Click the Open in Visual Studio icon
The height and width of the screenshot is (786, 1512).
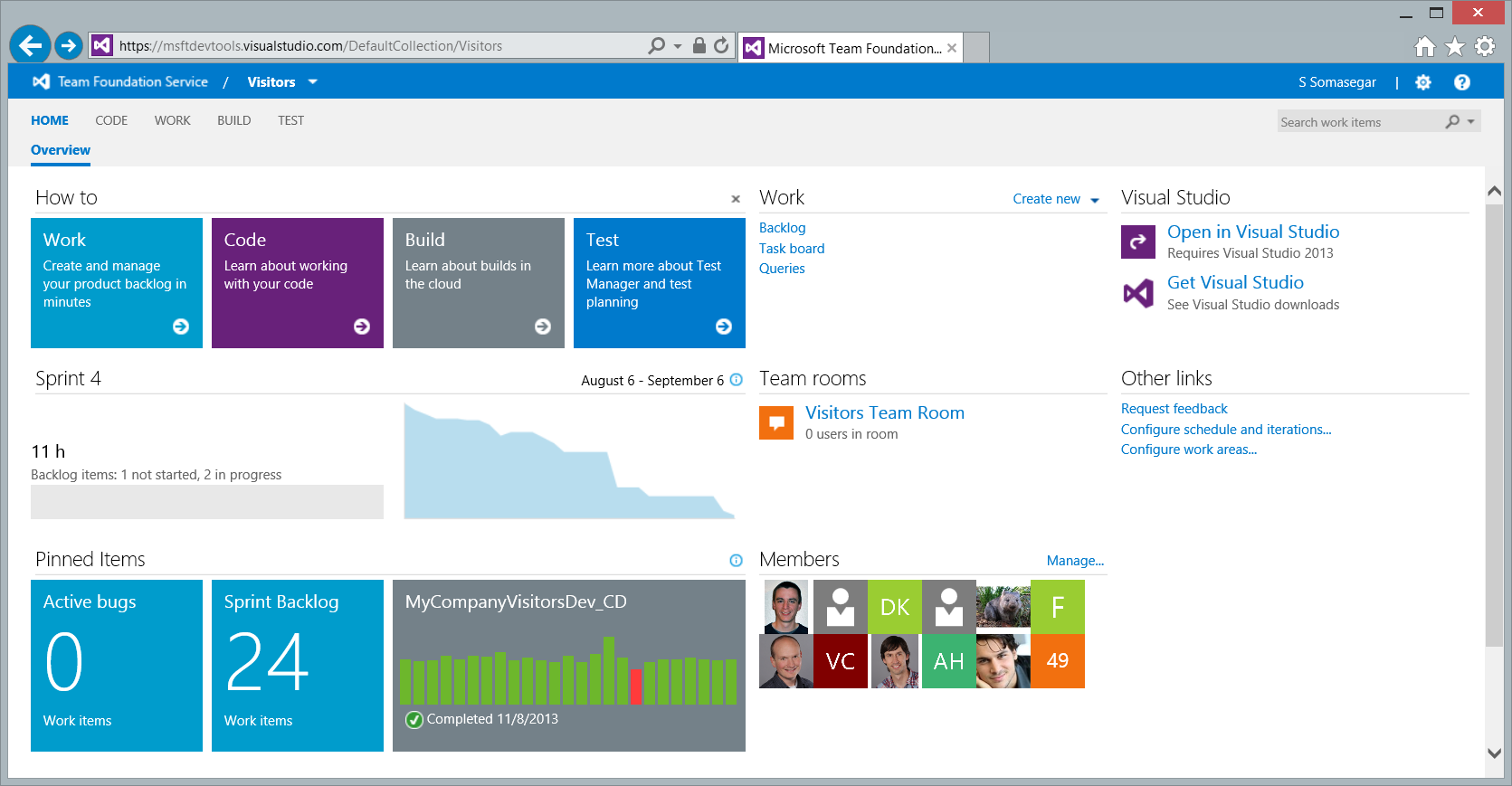click(x=1137, y=241)
